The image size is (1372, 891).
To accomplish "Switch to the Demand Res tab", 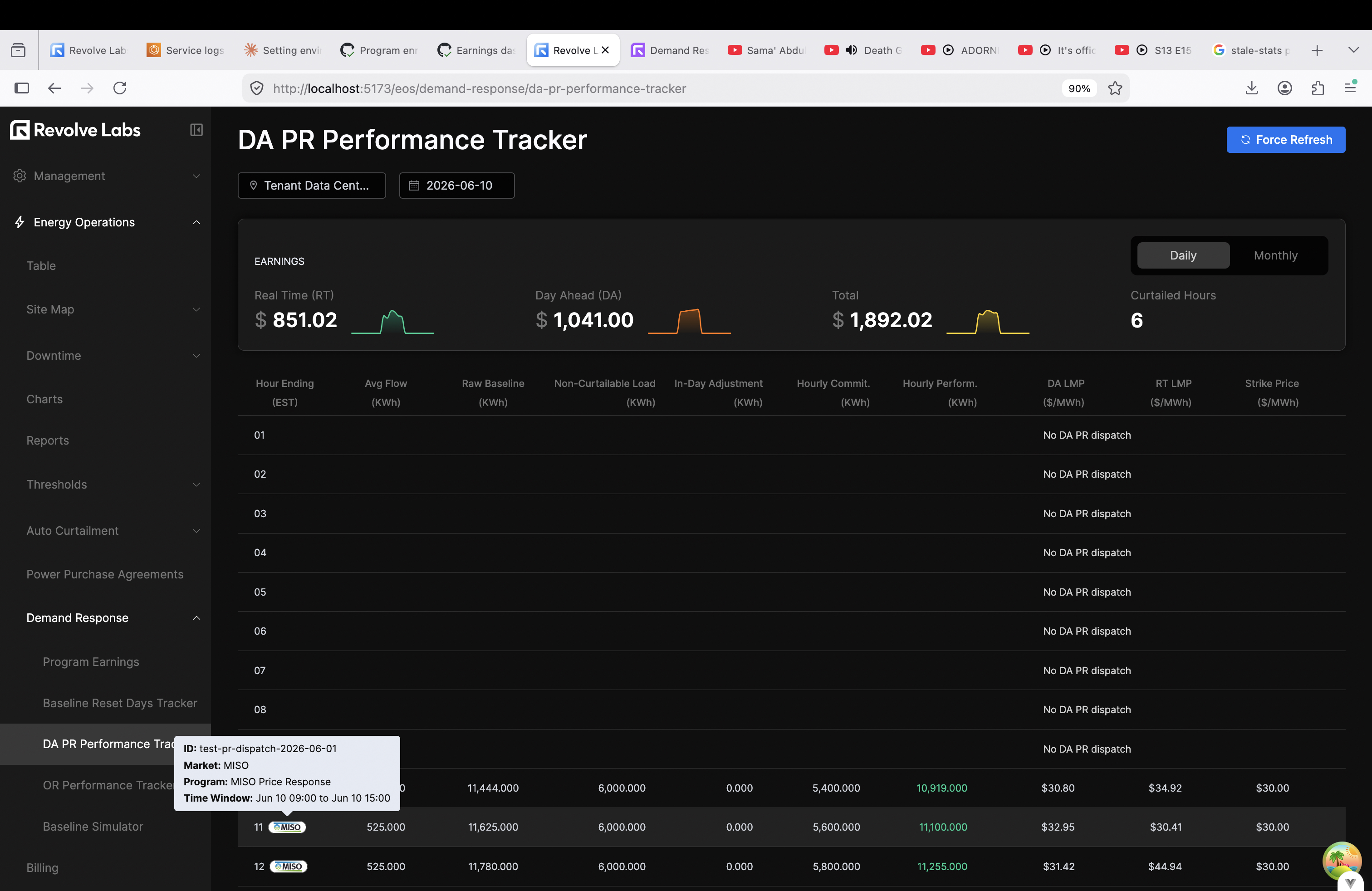I will [x=670, y=50].
